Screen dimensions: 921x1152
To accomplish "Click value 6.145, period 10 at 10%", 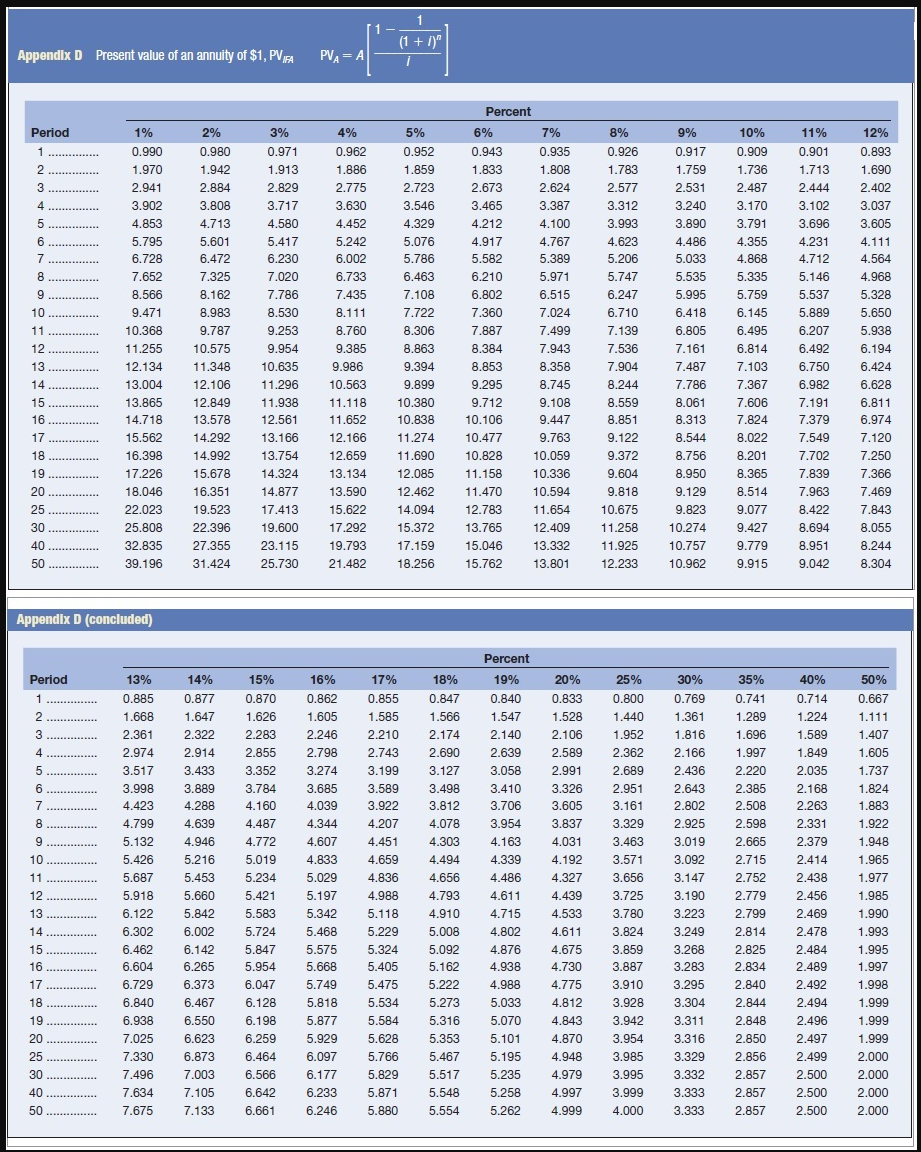I will [752, 313].
